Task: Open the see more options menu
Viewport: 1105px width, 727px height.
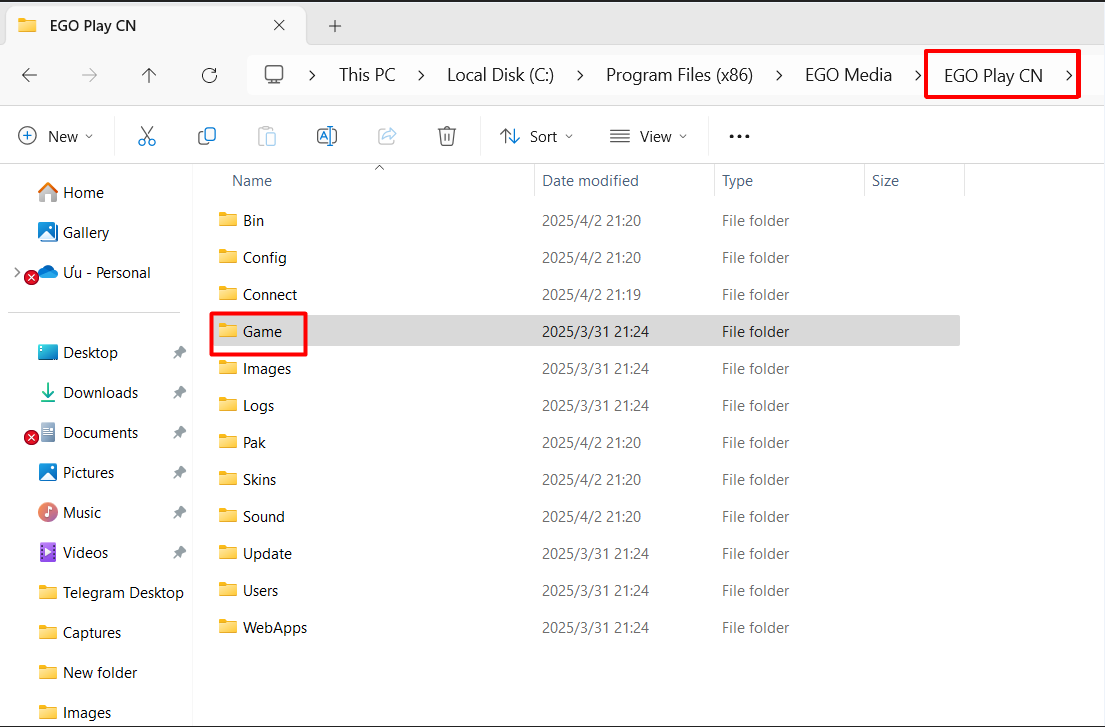Action: [x=739, y=137]
